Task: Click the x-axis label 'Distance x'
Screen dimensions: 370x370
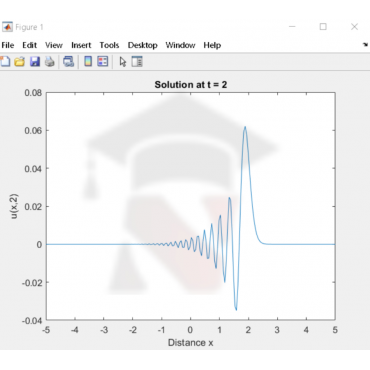Action: coord(191,343)
